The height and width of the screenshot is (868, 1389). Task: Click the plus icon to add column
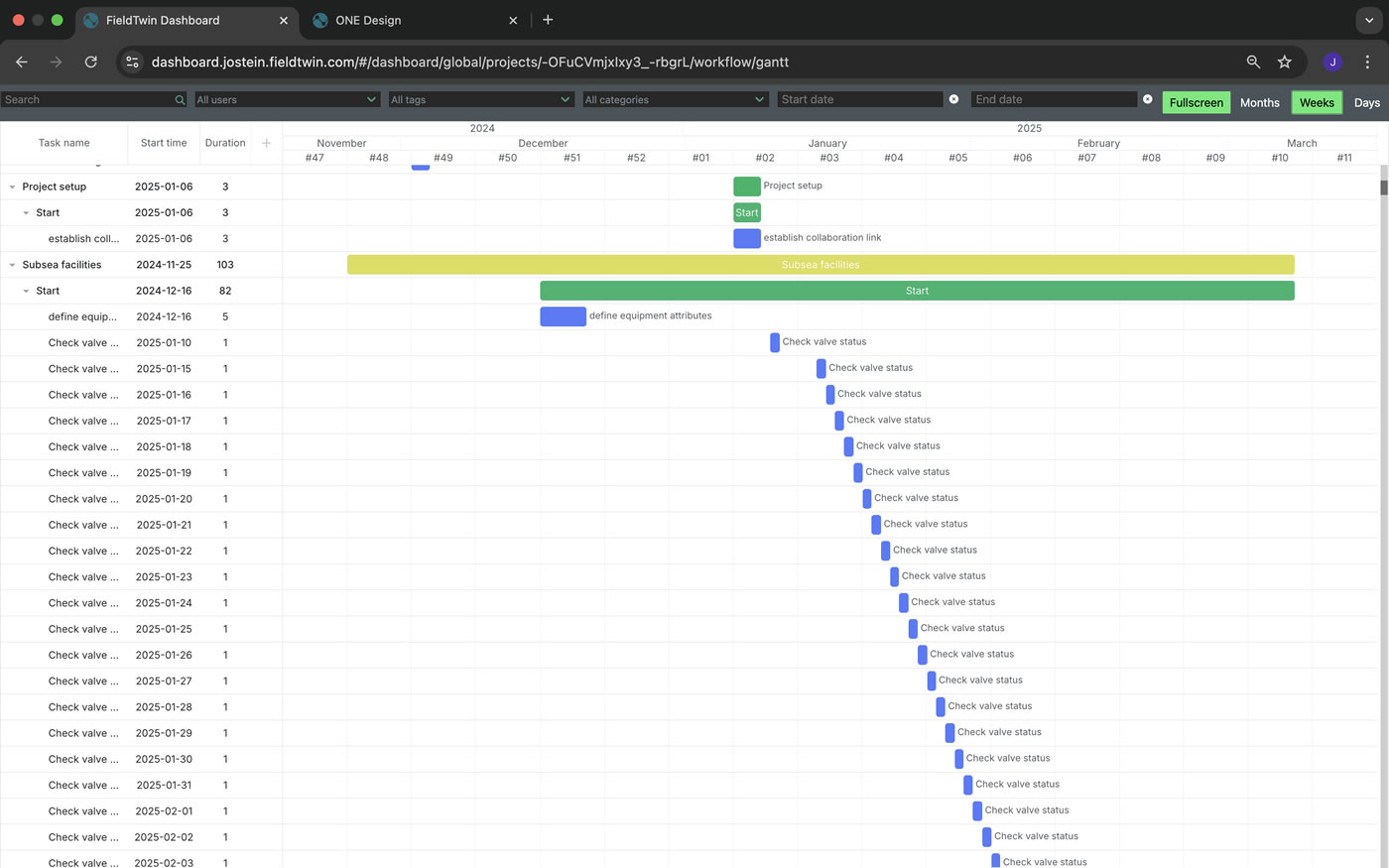tap(266, 143)
